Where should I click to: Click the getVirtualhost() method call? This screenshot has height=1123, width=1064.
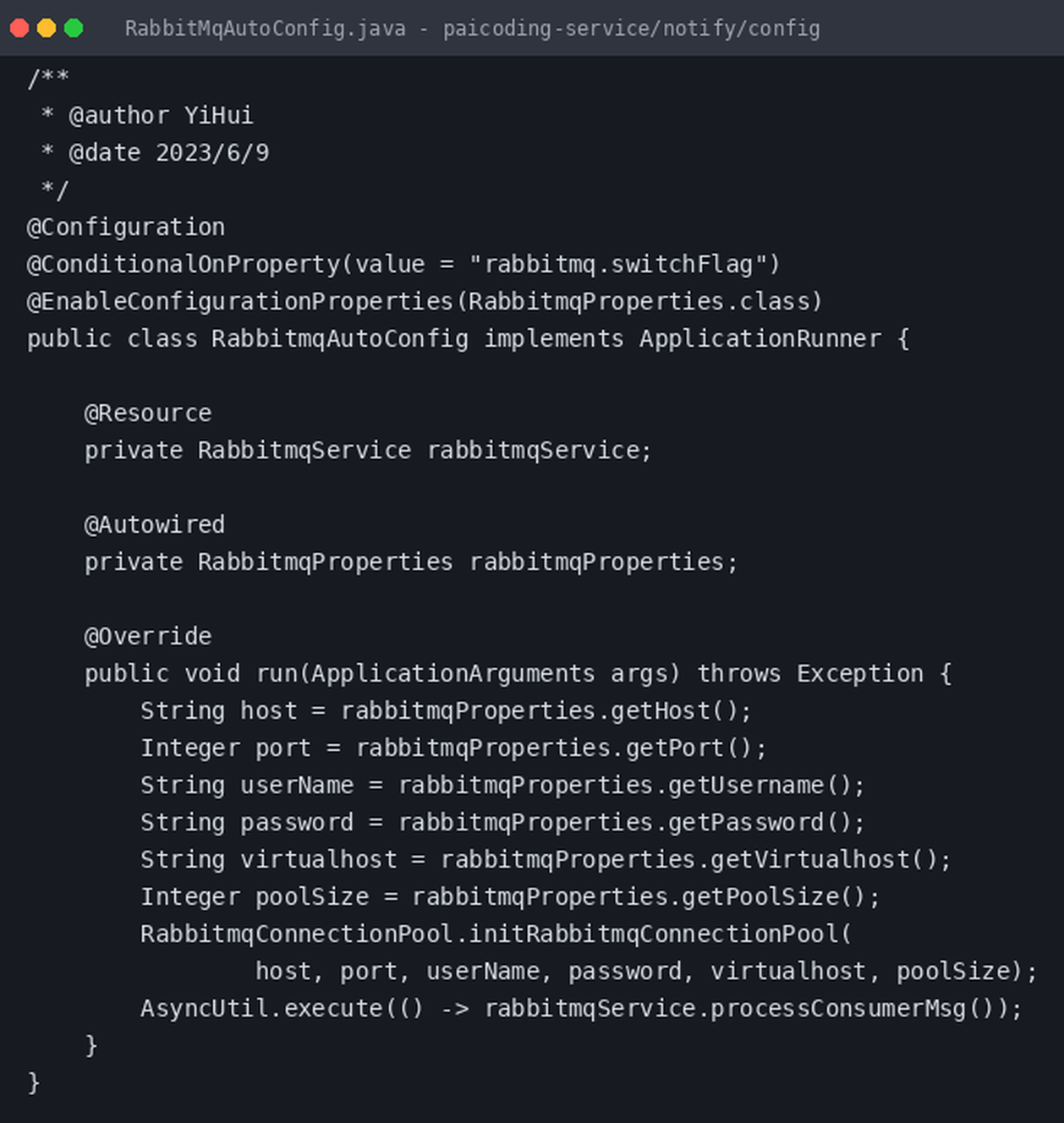click(824, 860)
